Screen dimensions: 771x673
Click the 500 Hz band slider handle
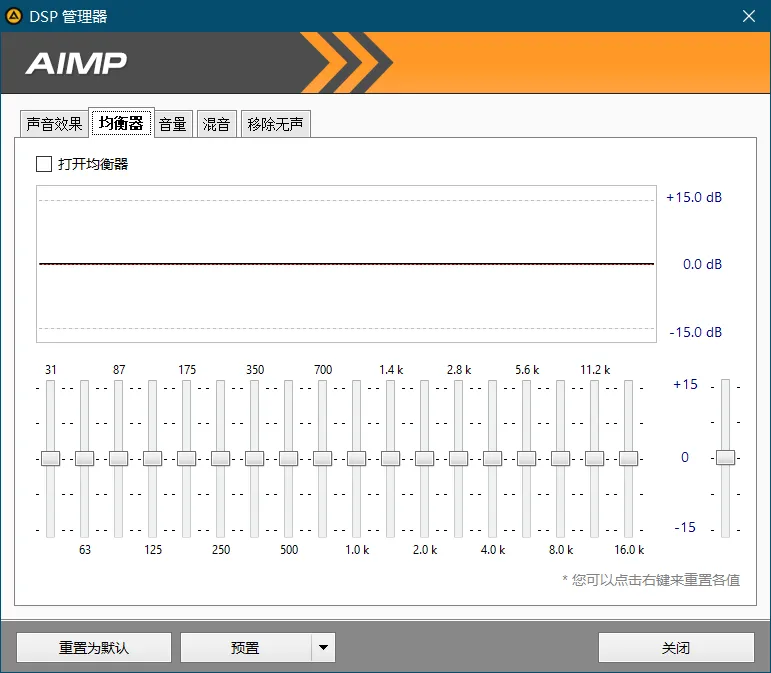289,458
